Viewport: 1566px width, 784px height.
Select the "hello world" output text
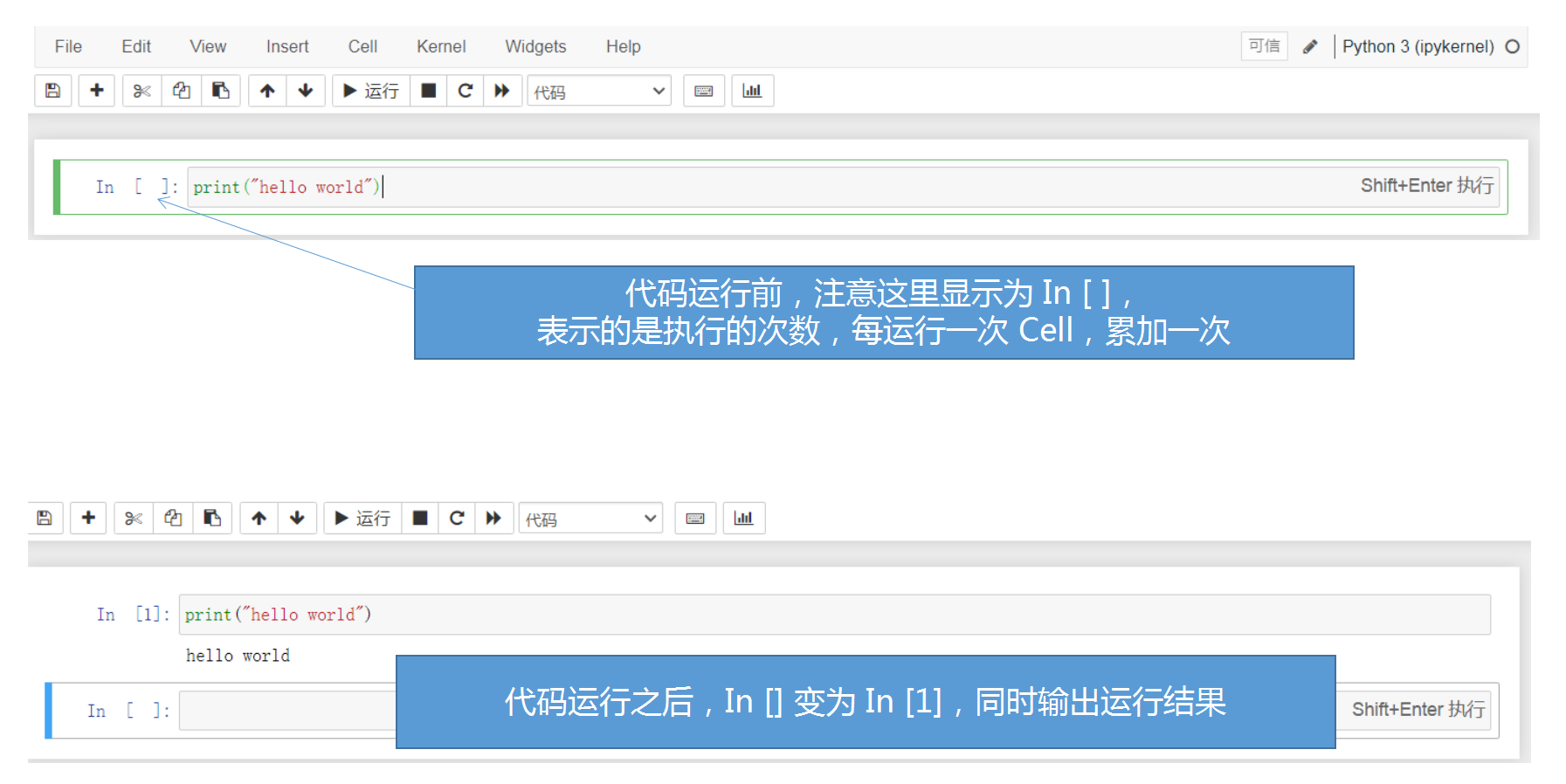[238, 656]
